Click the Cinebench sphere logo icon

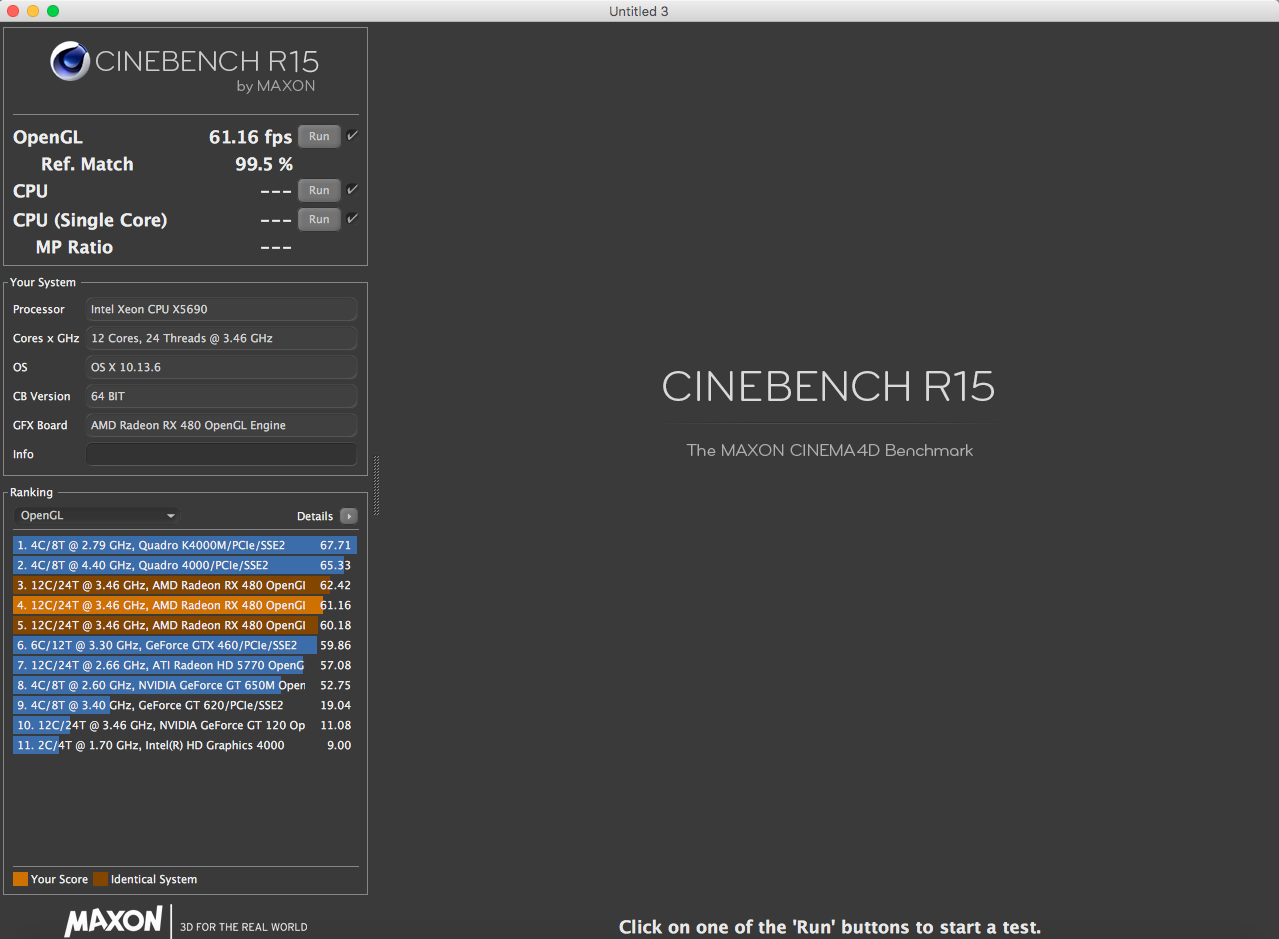pos(70,62)
